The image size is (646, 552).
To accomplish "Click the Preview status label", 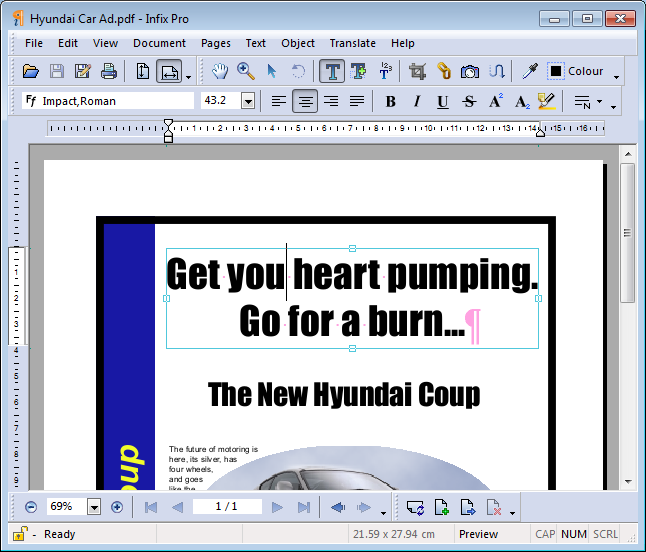I will [x=478, y=534].
